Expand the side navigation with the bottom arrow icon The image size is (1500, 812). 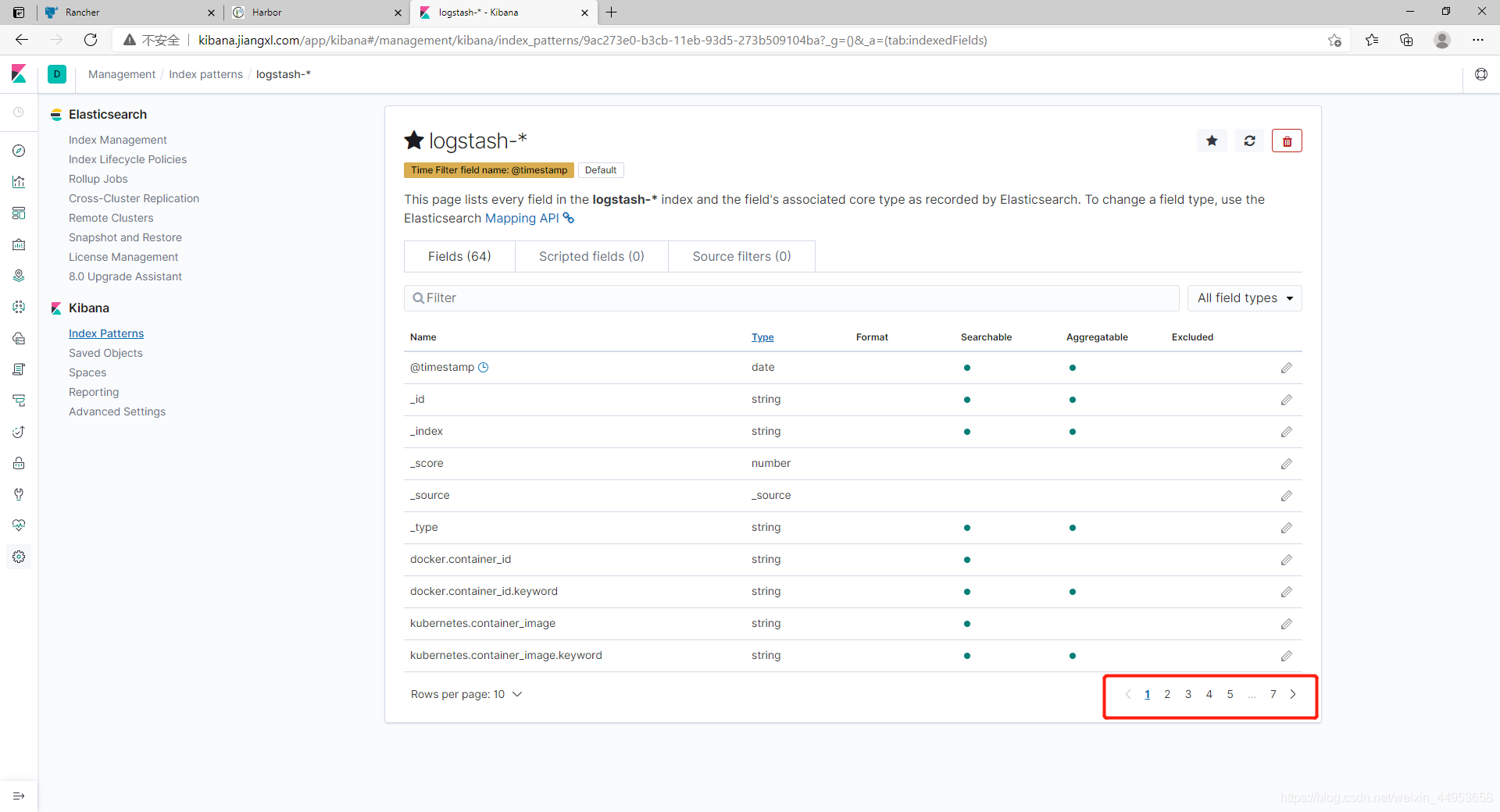coord(19,796)
